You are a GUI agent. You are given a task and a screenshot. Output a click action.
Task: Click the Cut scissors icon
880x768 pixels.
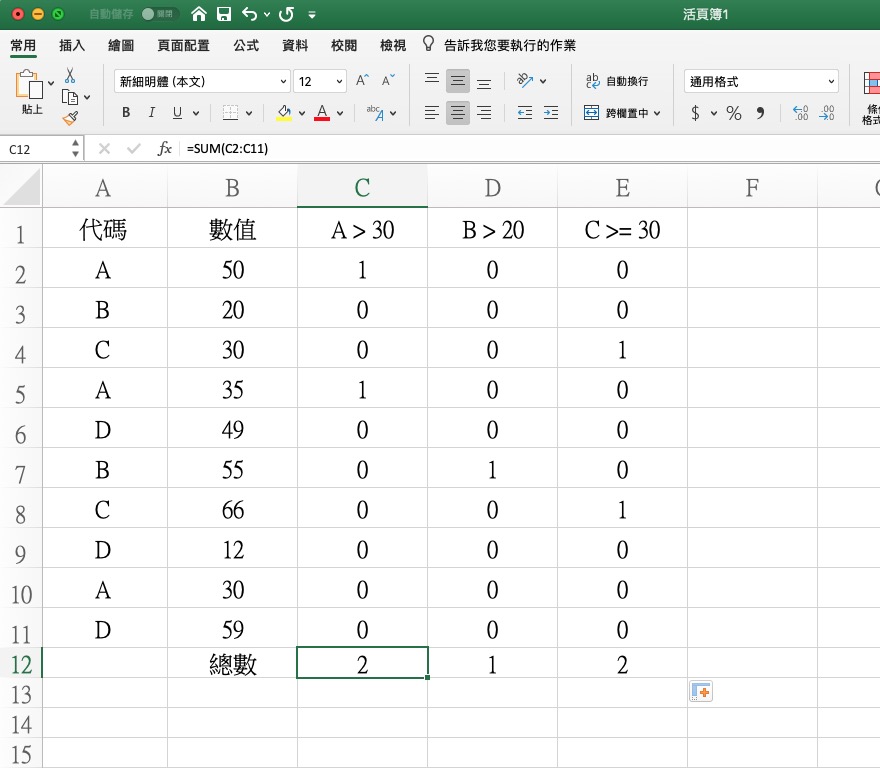[x=70, y=76]
